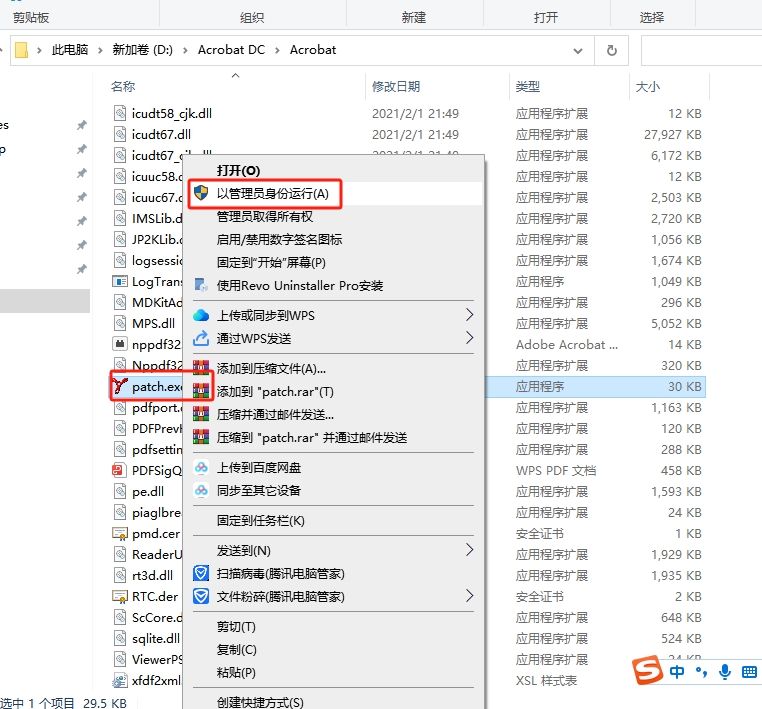762x709 pixels.
Task: Click the patch.exe file icon
Action: click(x=120, y=387)
